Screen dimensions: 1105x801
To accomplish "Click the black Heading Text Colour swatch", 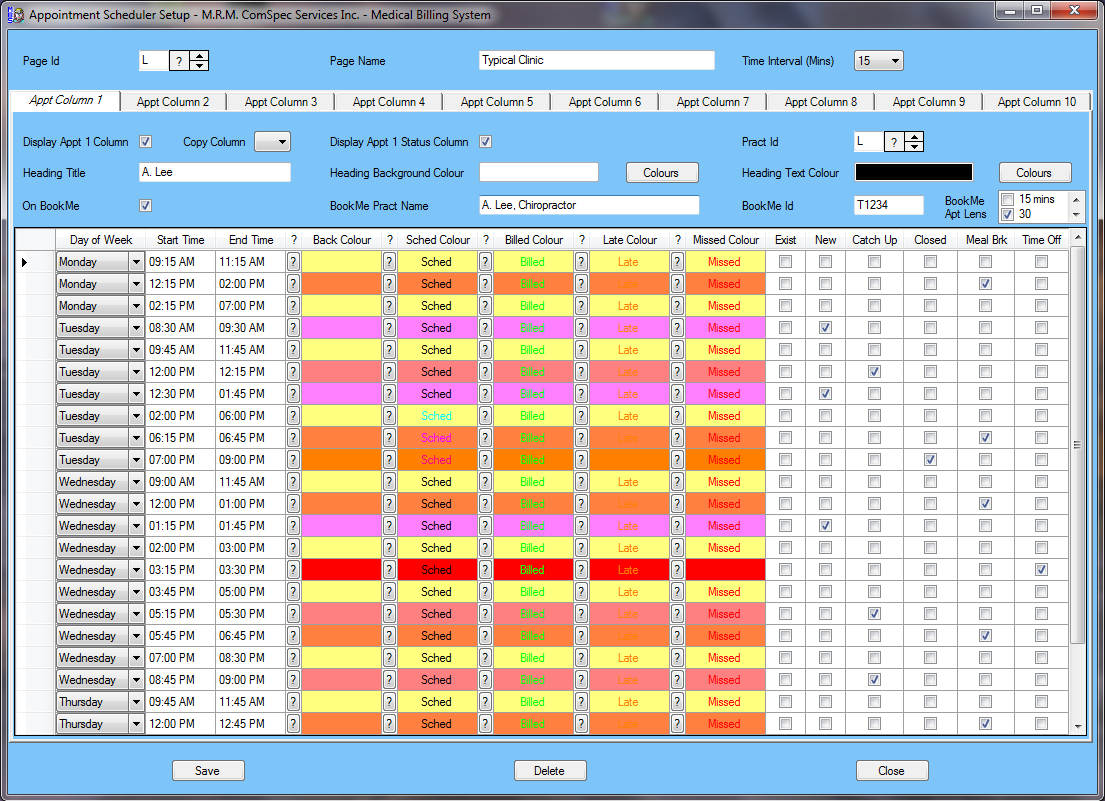I will (x=913, y=173).
